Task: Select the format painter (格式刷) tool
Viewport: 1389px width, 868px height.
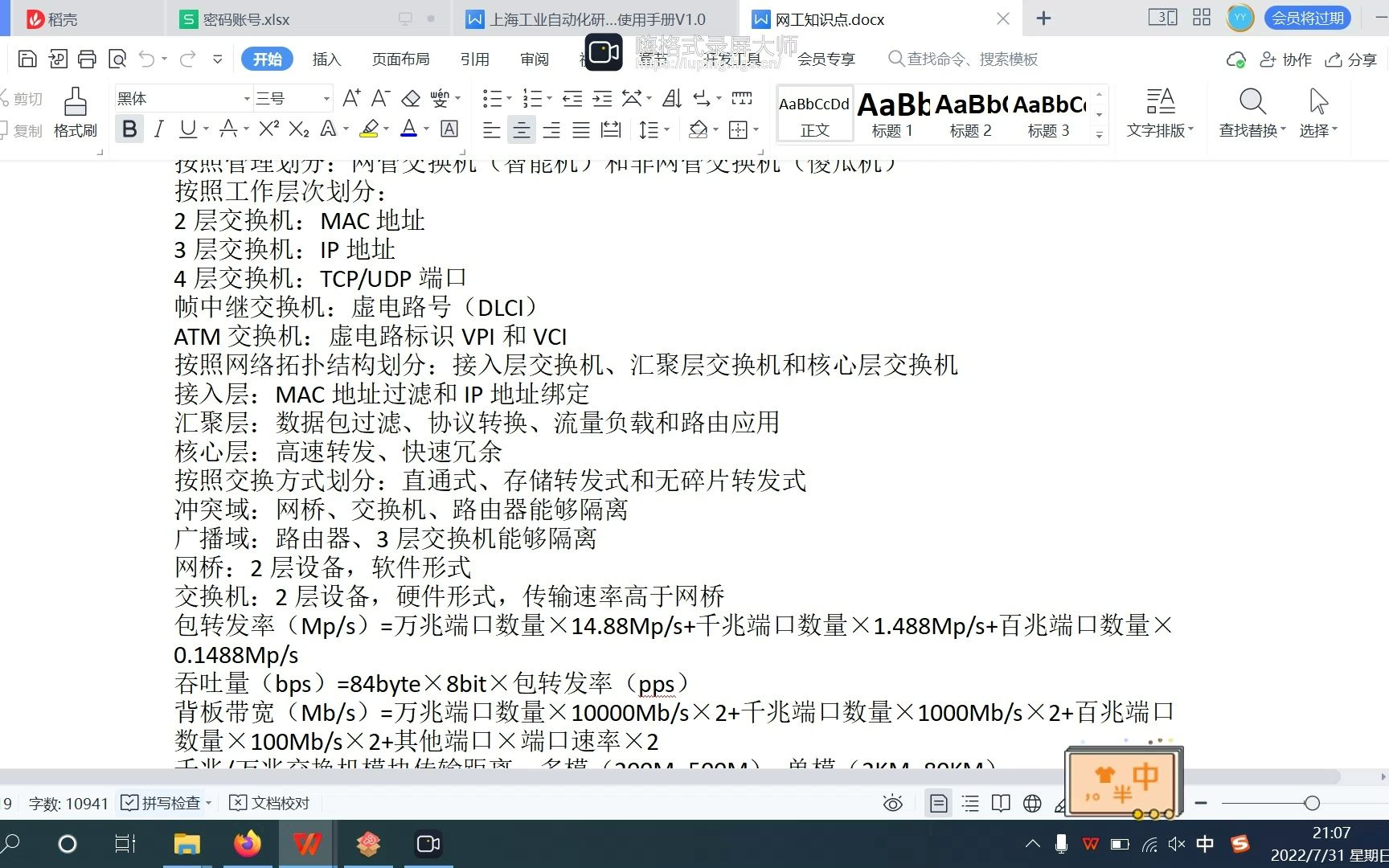Action: tap(74, 113)
